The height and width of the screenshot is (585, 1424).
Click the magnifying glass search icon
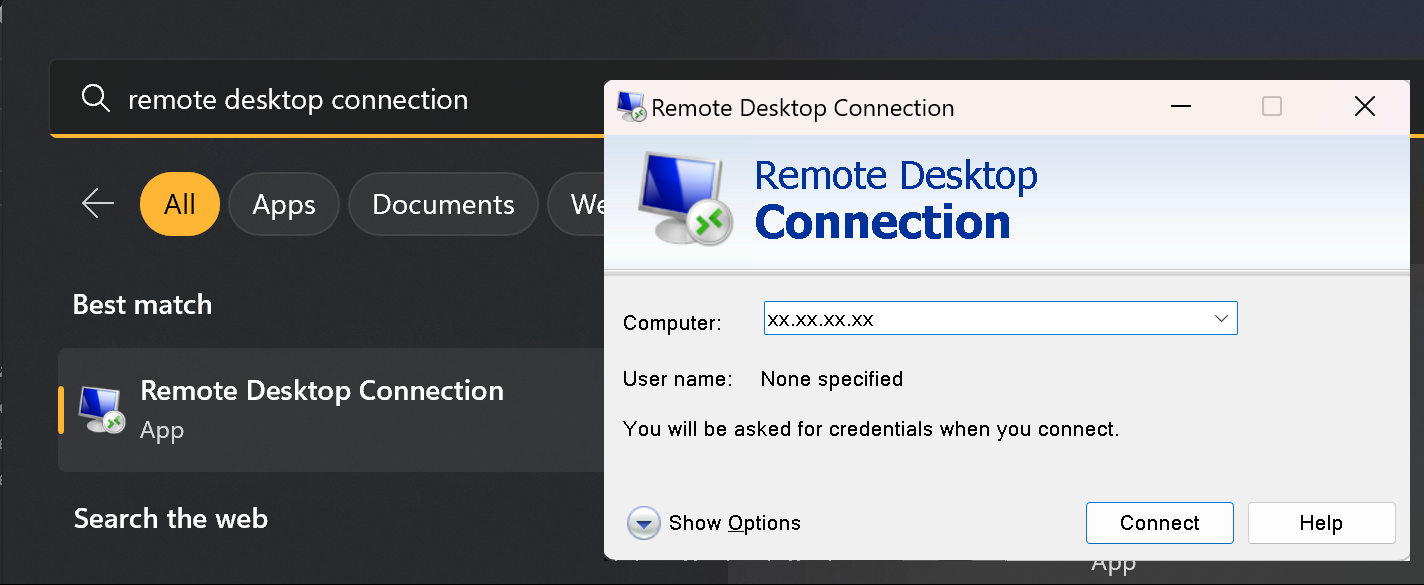tap(96, 99)
